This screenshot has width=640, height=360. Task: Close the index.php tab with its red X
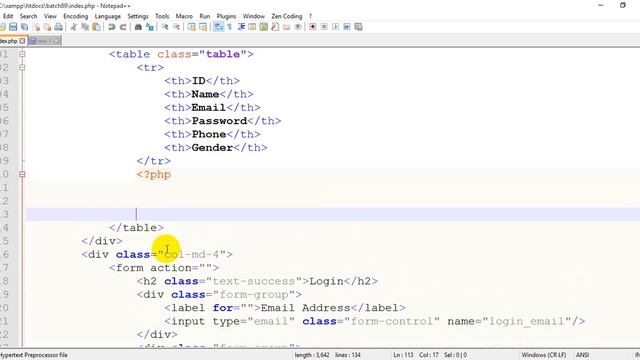22,41
